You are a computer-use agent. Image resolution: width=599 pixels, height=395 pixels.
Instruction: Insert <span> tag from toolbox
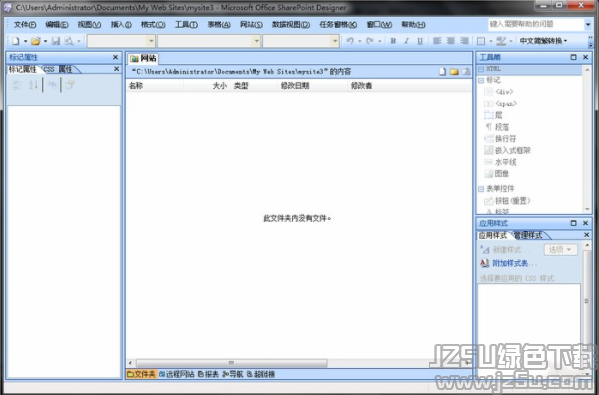500,104
